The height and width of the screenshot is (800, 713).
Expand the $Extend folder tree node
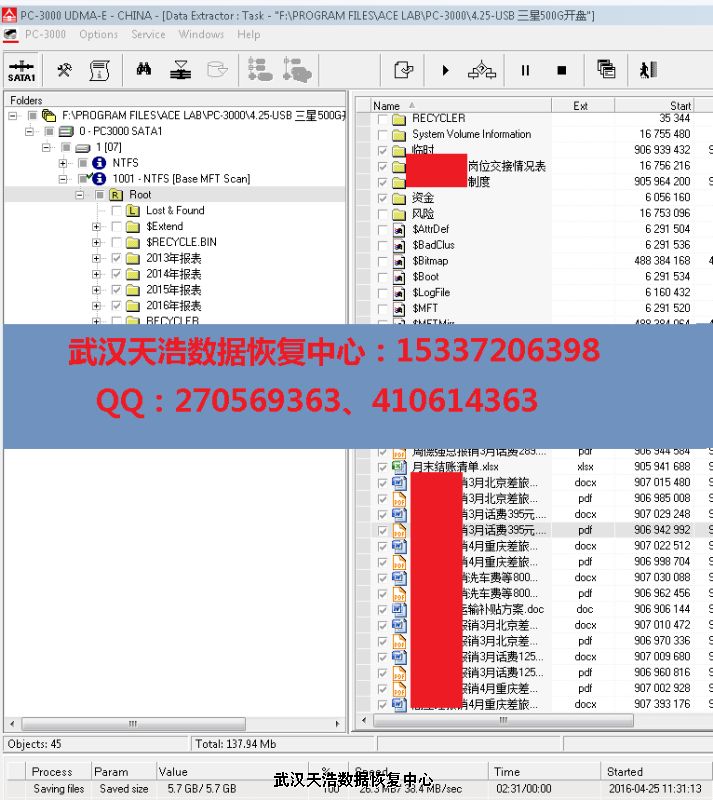click(97, 227)
